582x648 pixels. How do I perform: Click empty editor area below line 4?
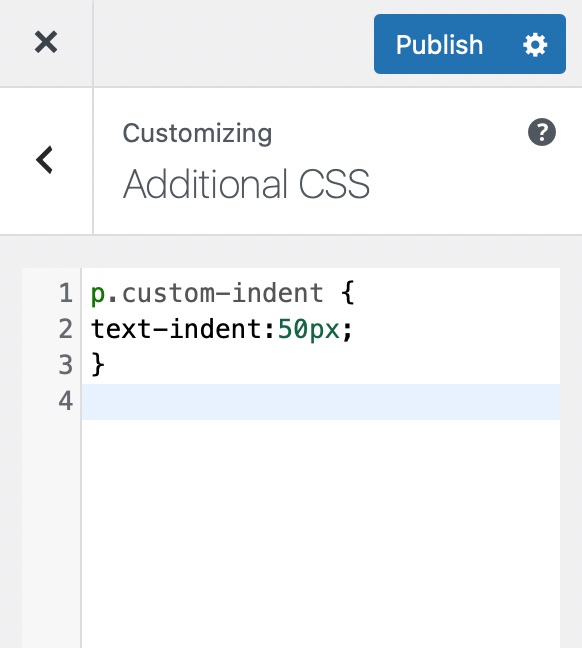coord(321,533)
